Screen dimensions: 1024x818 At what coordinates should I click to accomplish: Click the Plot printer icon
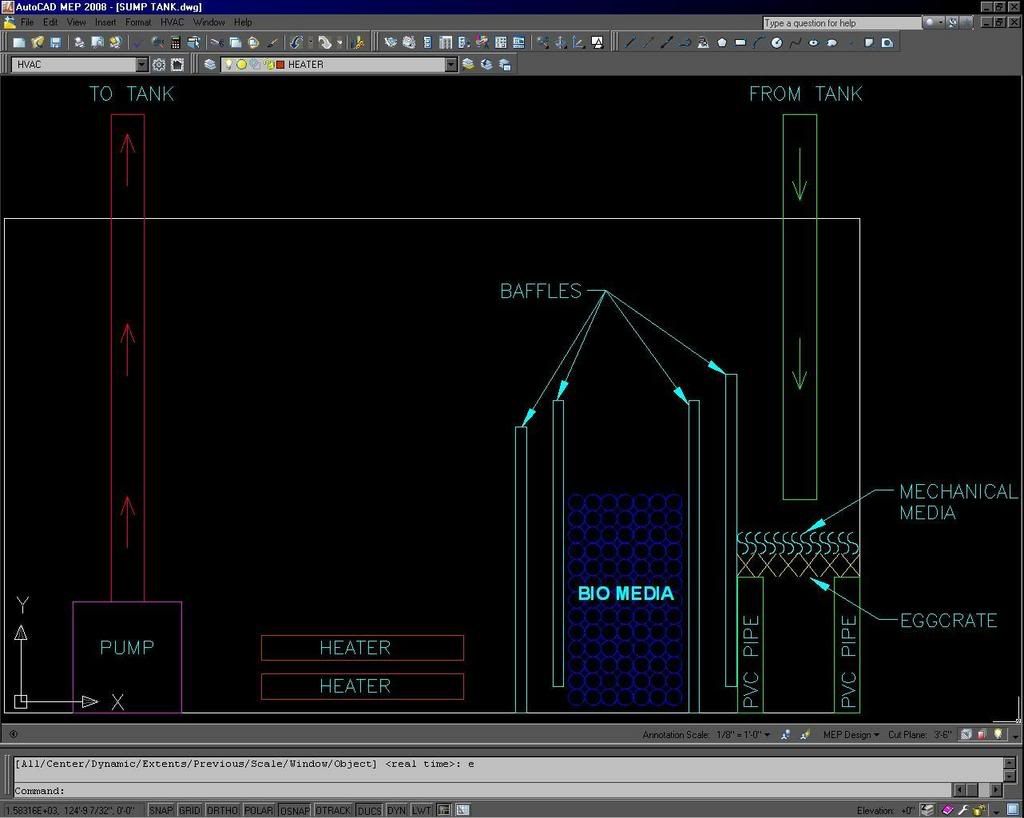pyautogui.click(x=79, y=42)
